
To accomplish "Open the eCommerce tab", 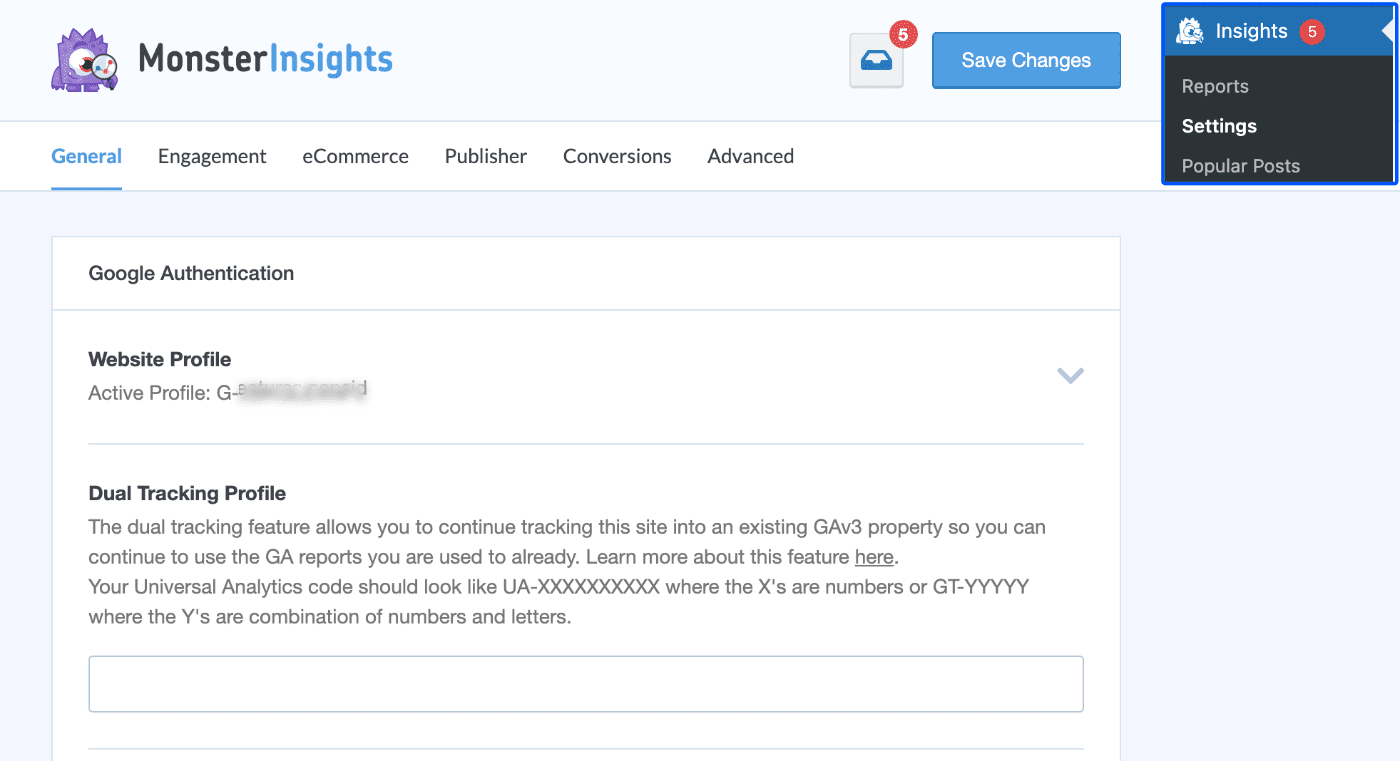I will pos(356,156).
